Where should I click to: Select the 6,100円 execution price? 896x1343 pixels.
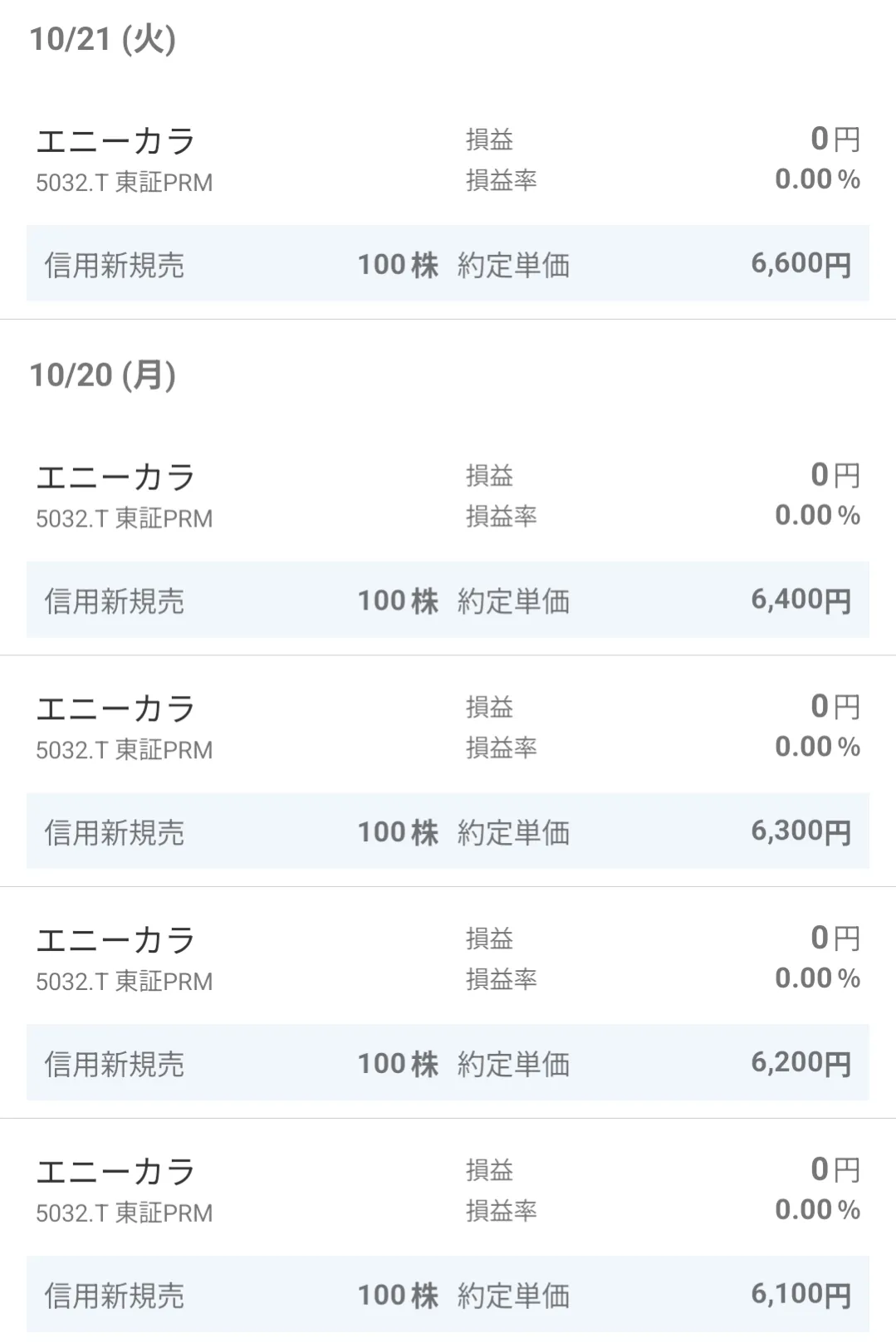pyautogui.click(x=801, y=1294)
